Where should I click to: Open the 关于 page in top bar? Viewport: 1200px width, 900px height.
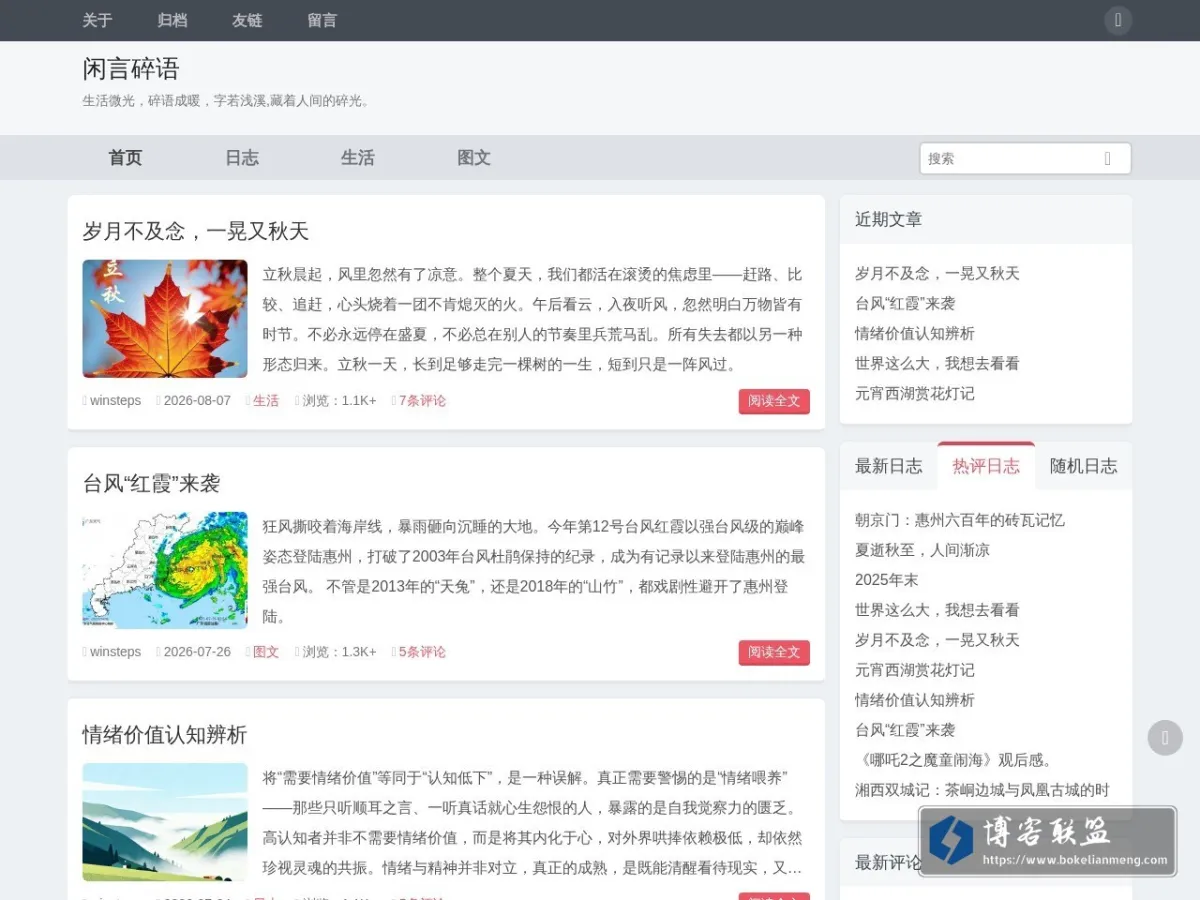(x=97, y=20)
